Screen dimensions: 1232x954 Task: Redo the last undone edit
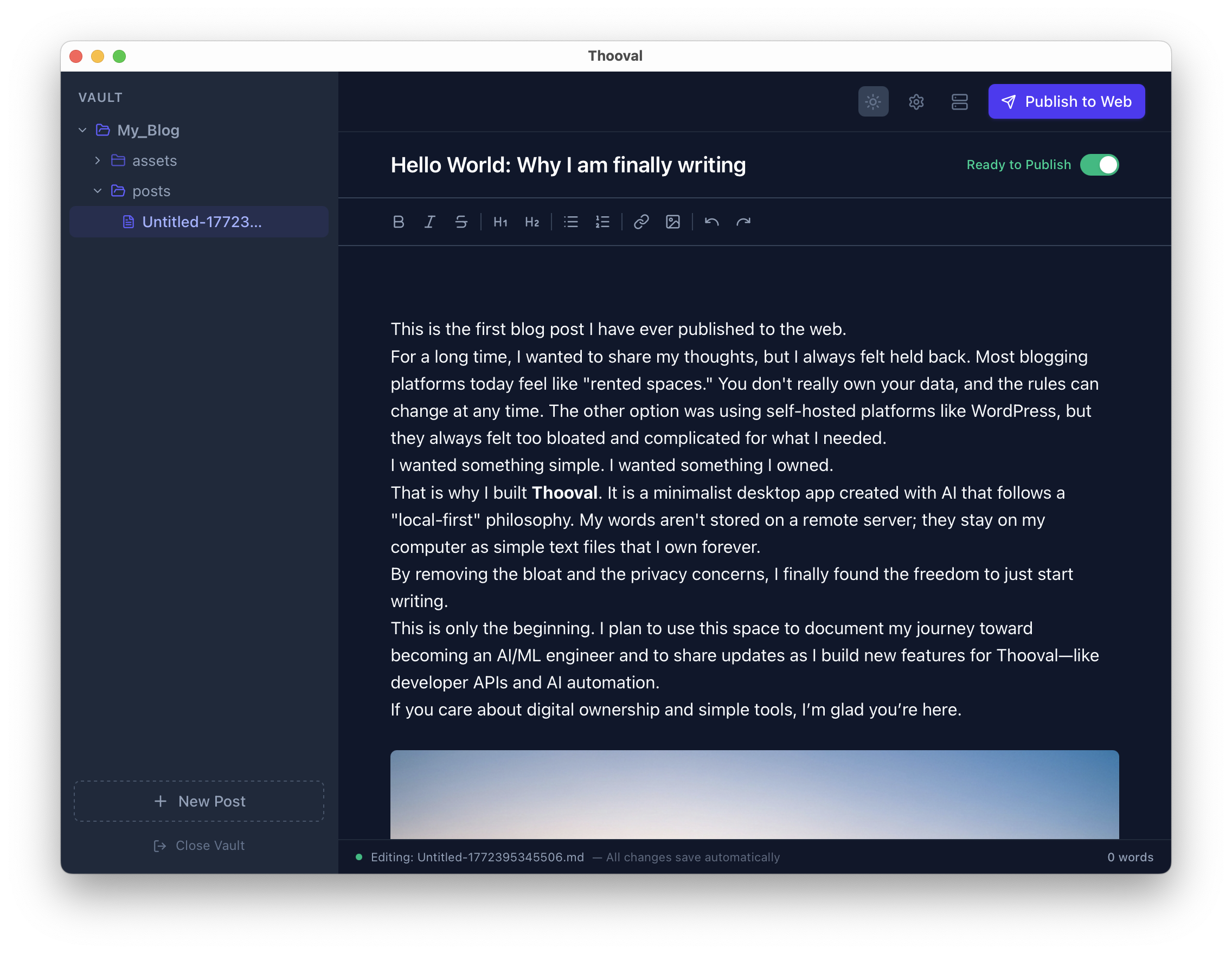click(743, 222)
